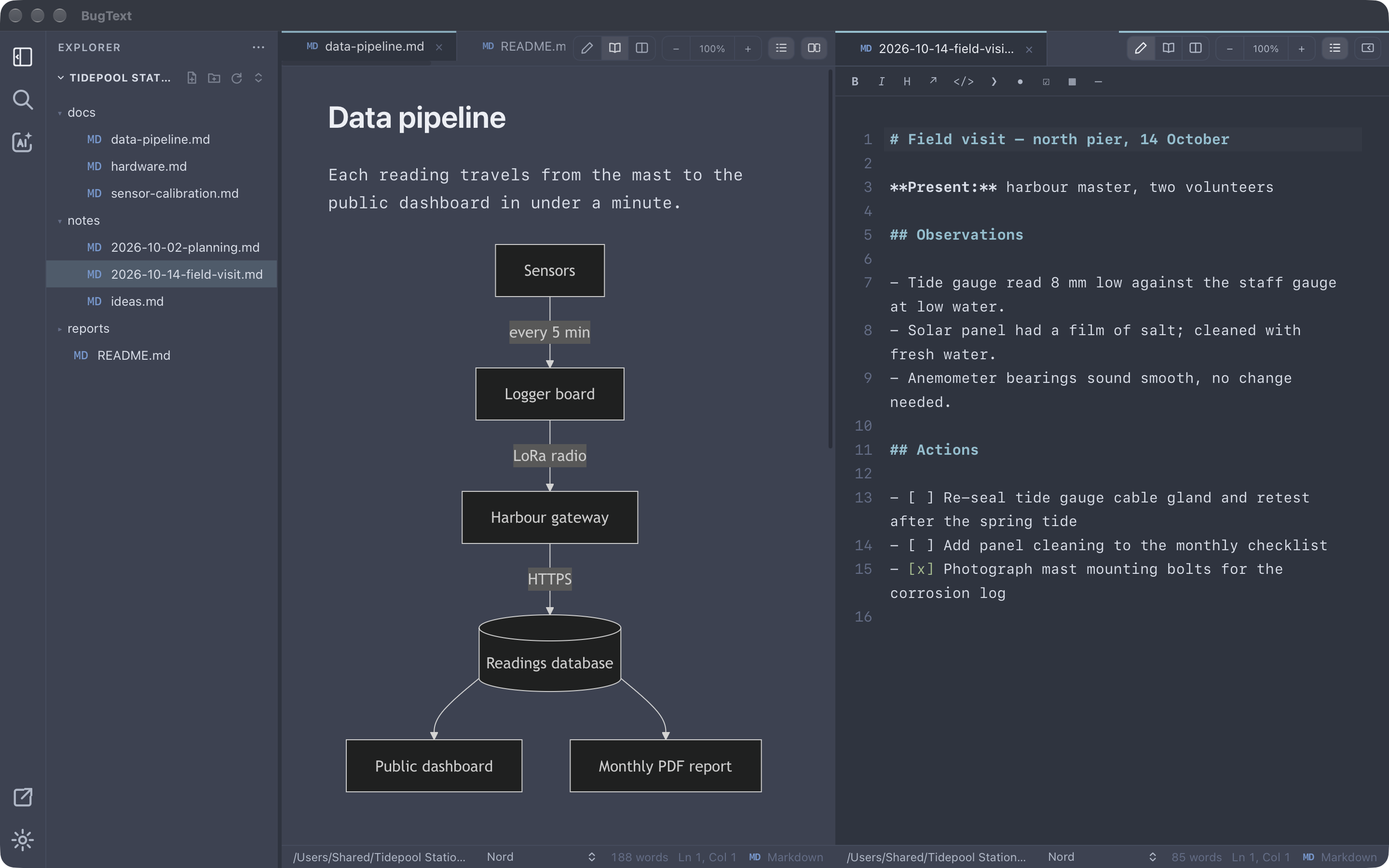Zoom in the data-pipeline pane with plus
The width and height of the screenshot is (1389, 868).
[748, 49]
